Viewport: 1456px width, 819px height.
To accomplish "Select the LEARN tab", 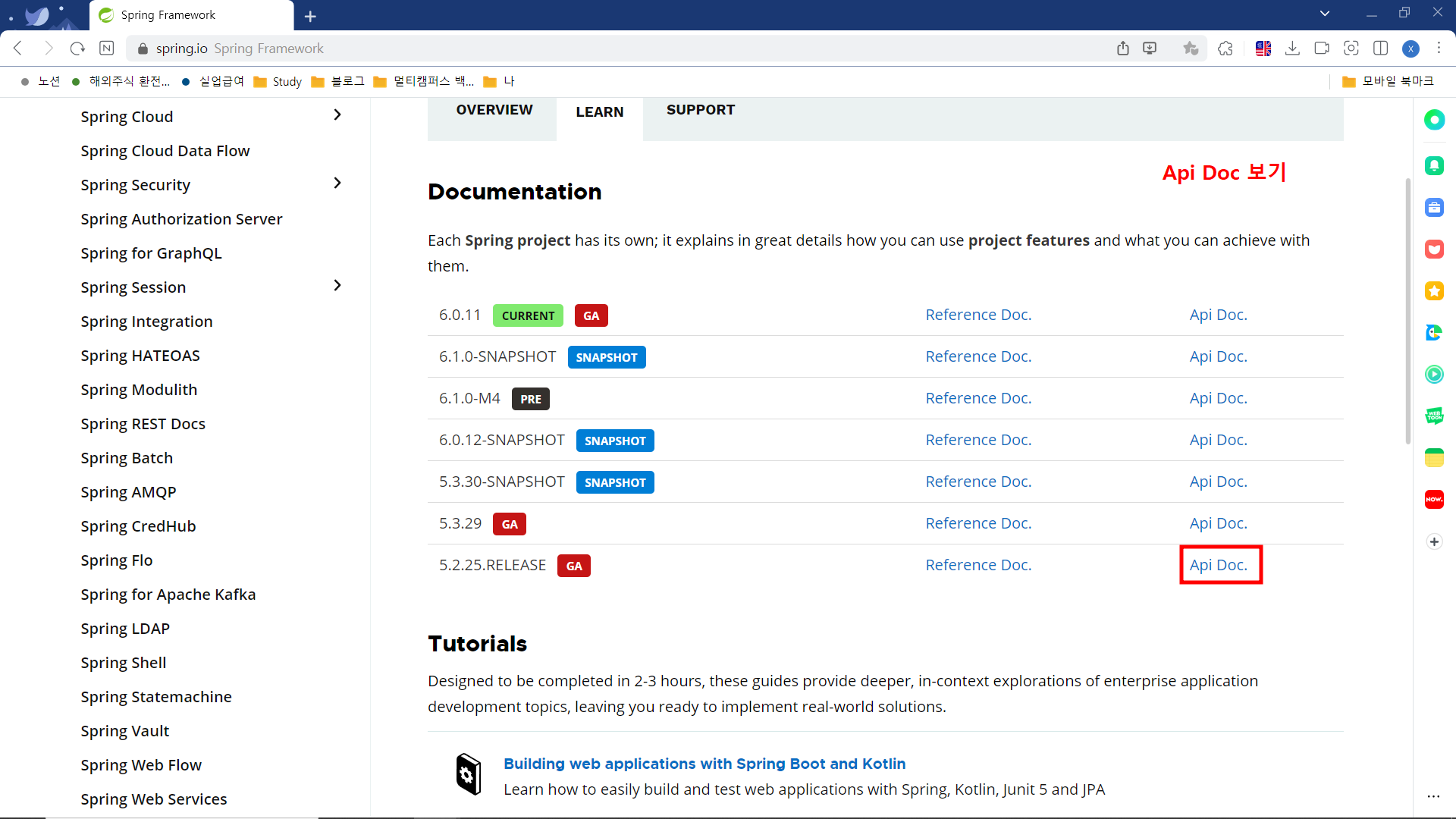I will (x=599, y=112).
